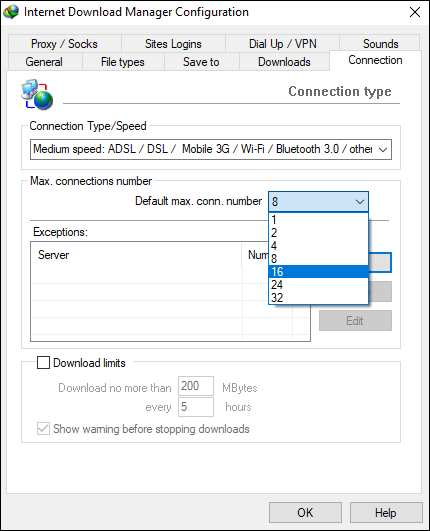
Task: Click the 200 MBytes limit field
Action: click(x=196, y=386)
